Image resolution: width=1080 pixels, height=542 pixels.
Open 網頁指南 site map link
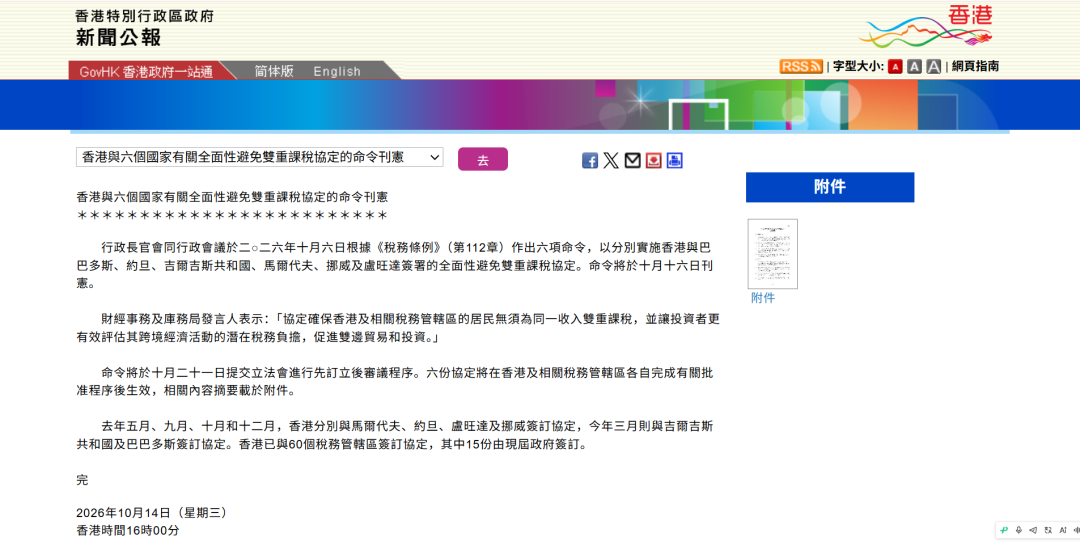tap(975, 66)
